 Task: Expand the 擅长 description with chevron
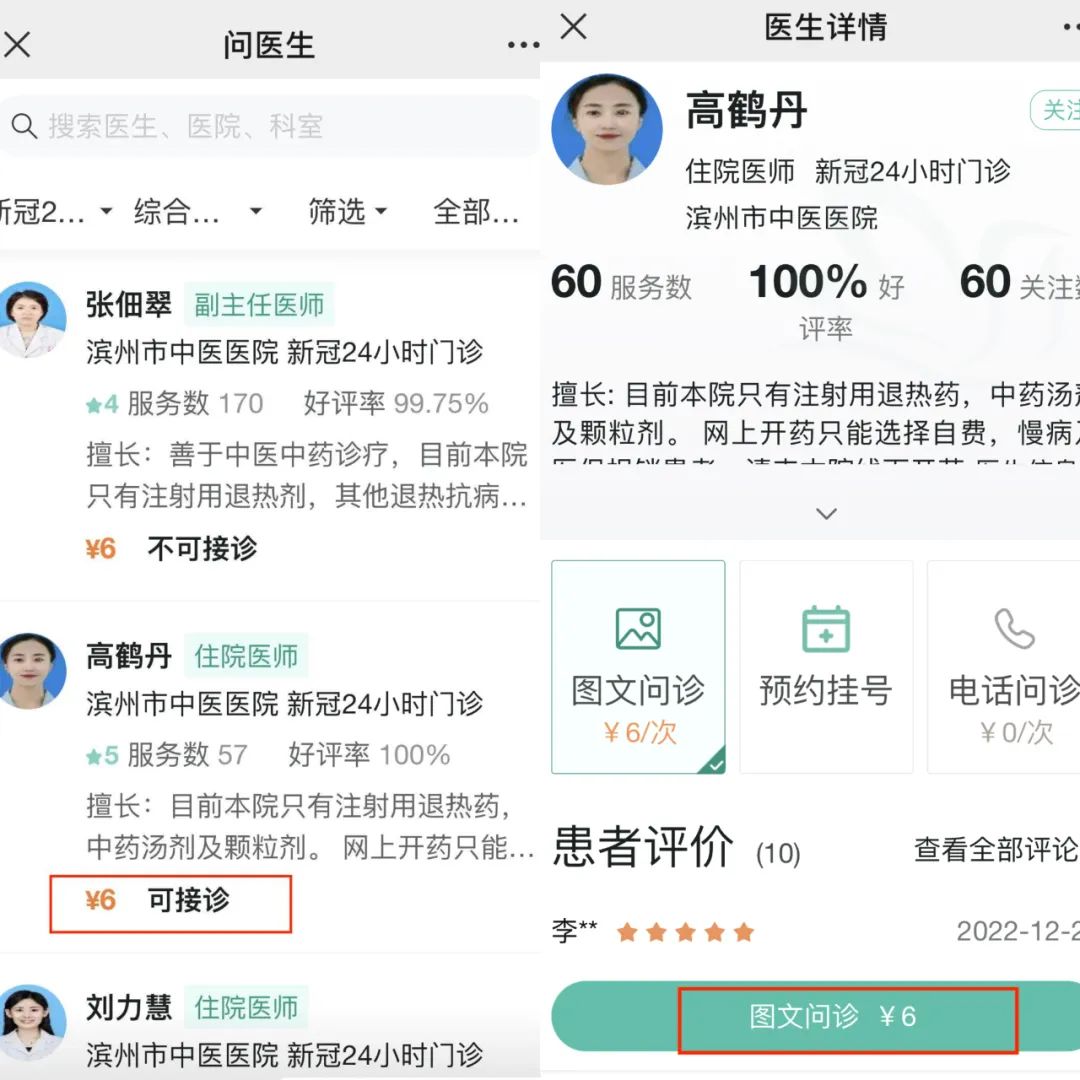point(826,514)
